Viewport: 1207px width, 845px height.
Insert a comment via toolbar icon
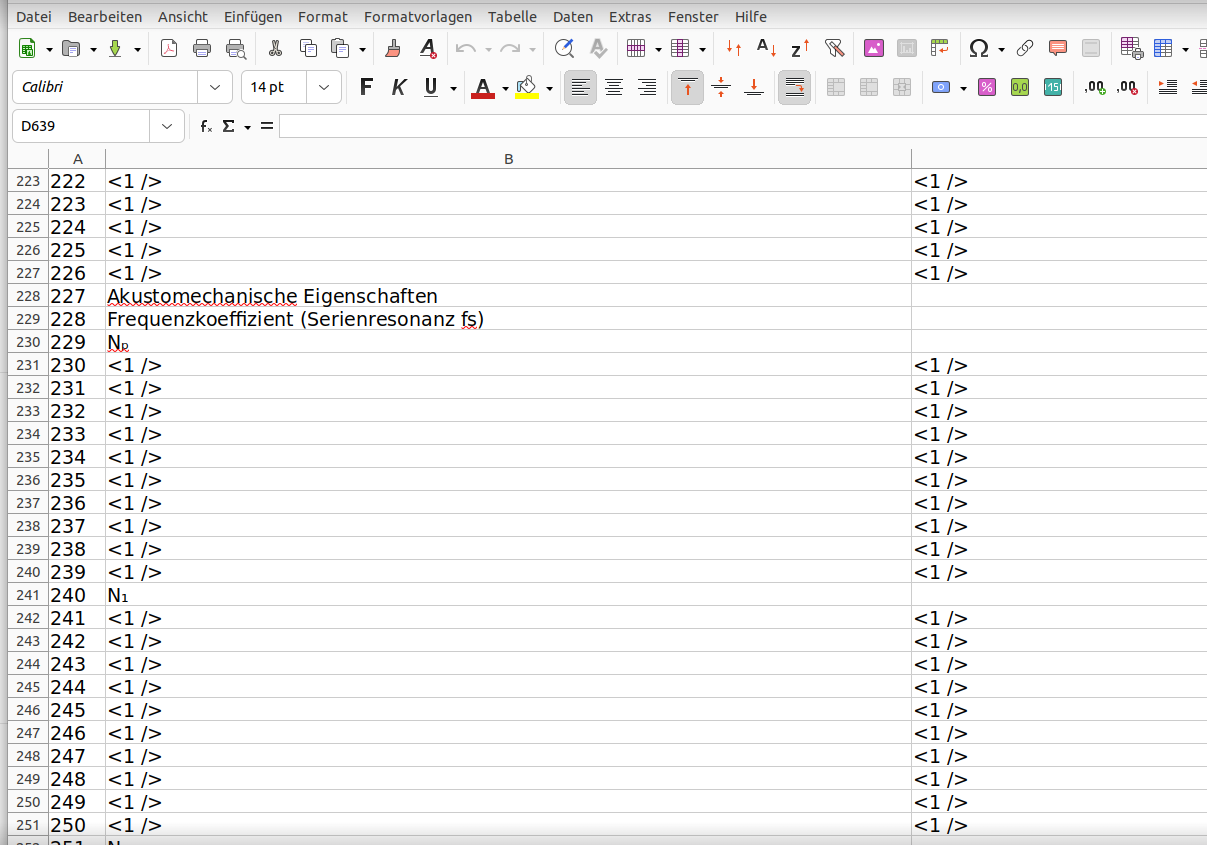(x=1057, y=48)
